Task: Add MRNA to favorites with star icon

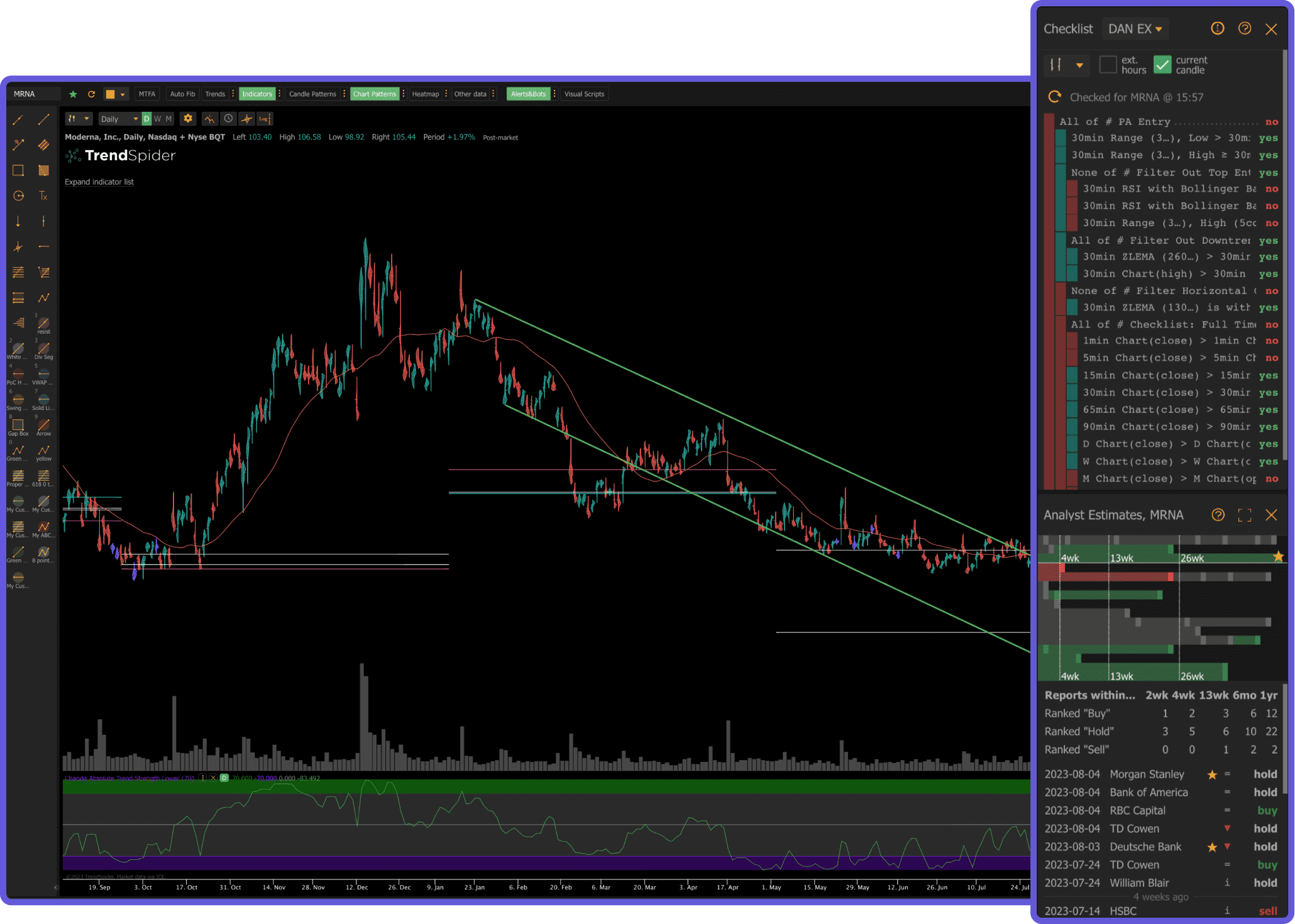Action: click(74, 94)
